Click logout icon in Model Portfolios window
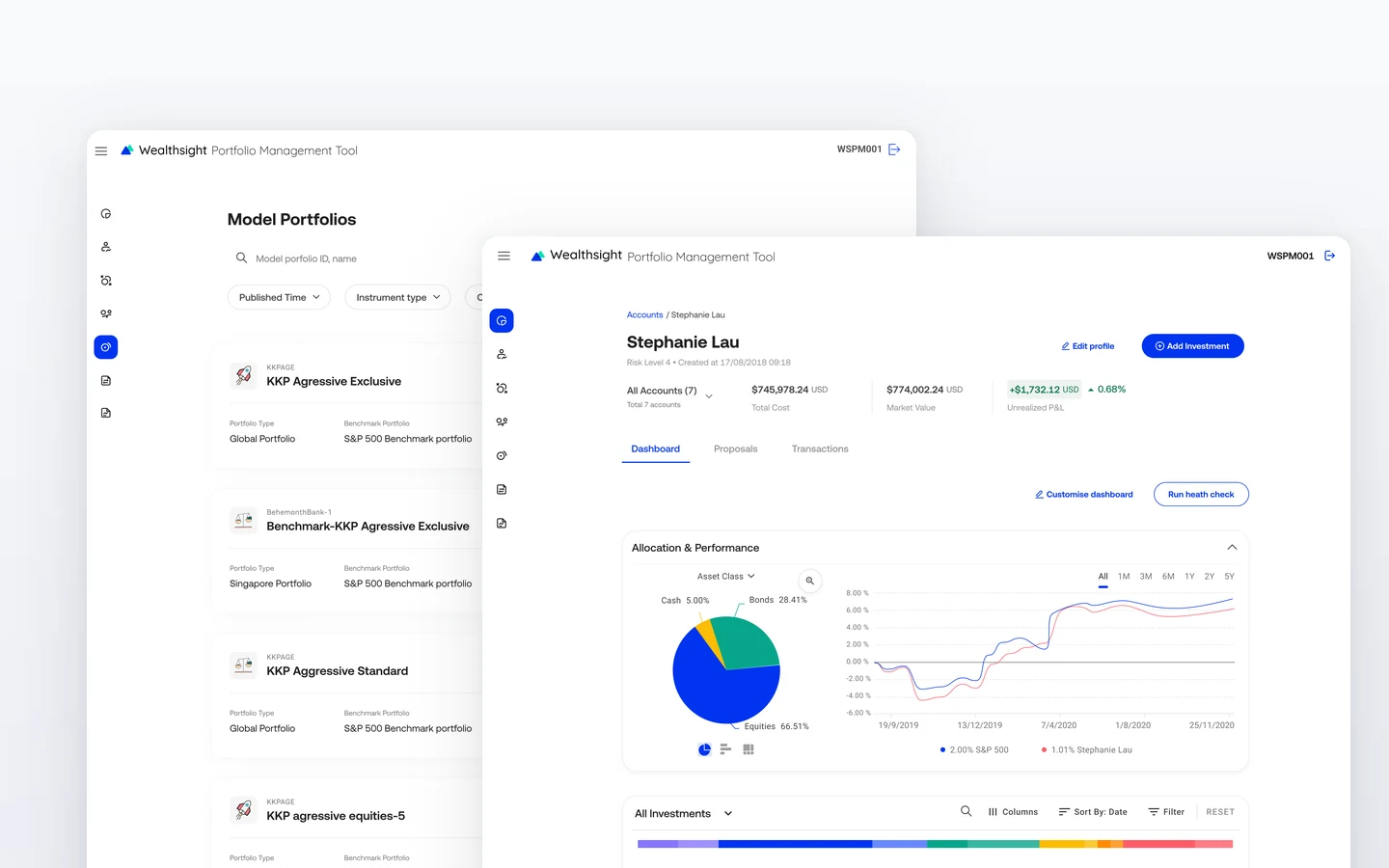The image size is (1389, 868). [894, 149]
